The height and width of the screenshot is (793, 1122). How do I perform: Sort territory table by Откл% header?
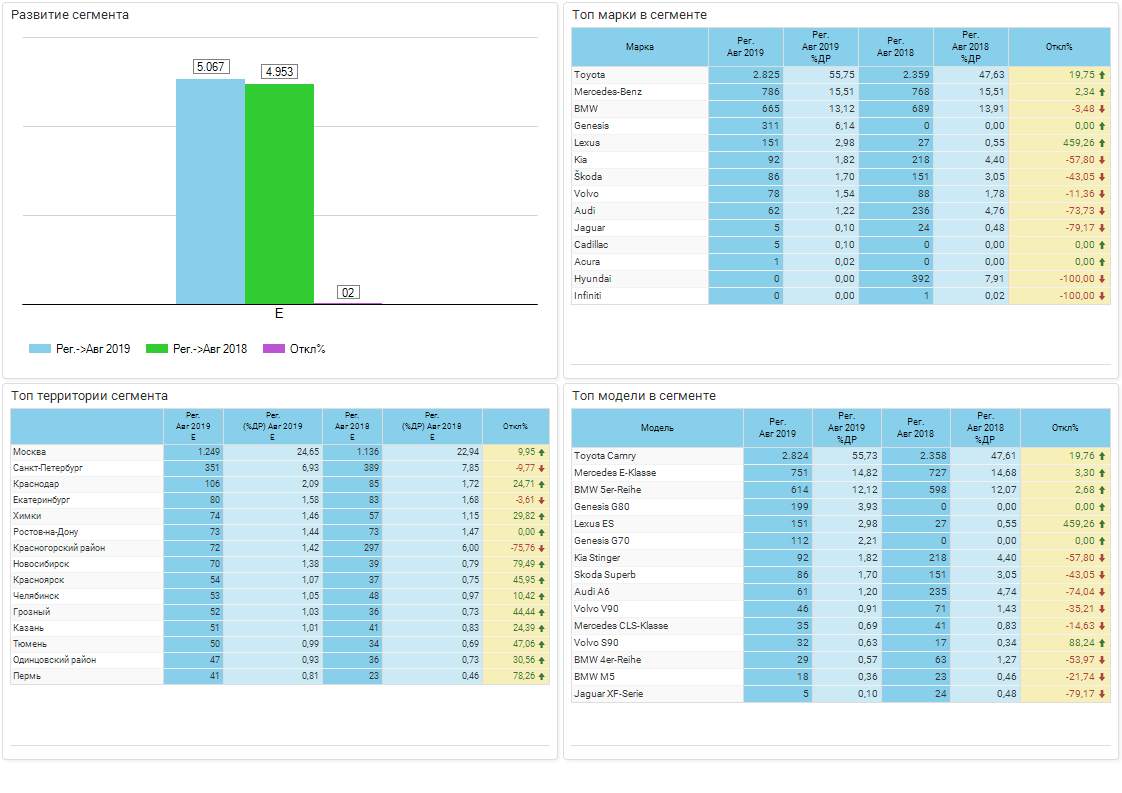pos(515,426)
